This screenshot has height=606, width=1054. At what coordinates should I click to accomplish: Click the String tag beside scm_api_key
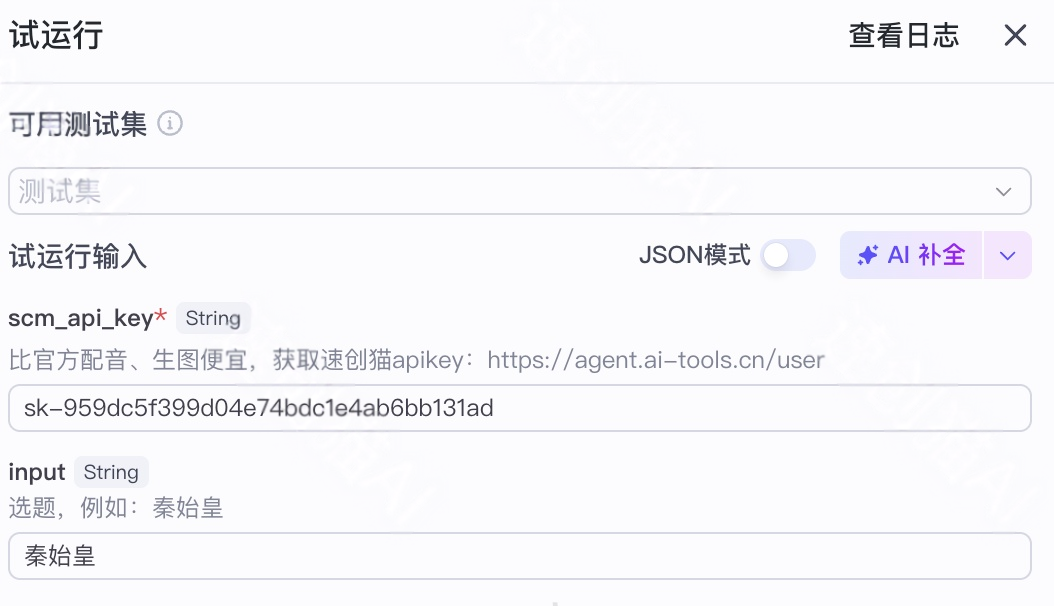tap(213, 319)
